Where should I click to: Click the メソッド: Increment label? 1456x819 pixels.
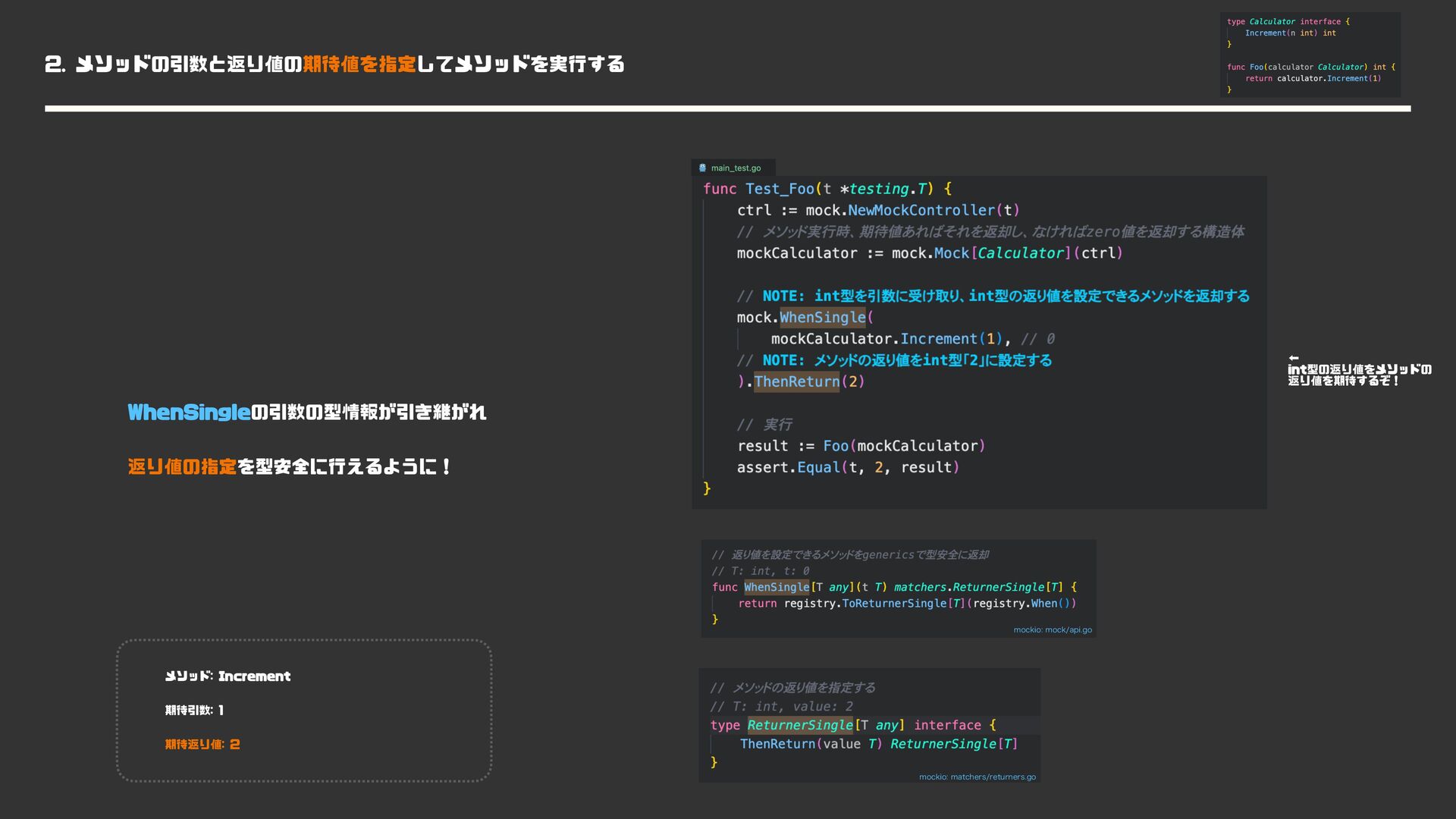(227, 676)
